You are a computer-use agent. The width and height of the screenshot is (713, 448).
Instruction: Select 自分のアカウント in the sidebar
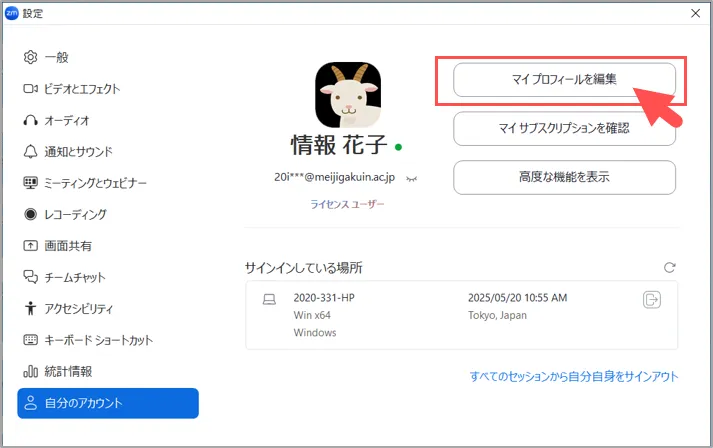(x=108, y=403)
